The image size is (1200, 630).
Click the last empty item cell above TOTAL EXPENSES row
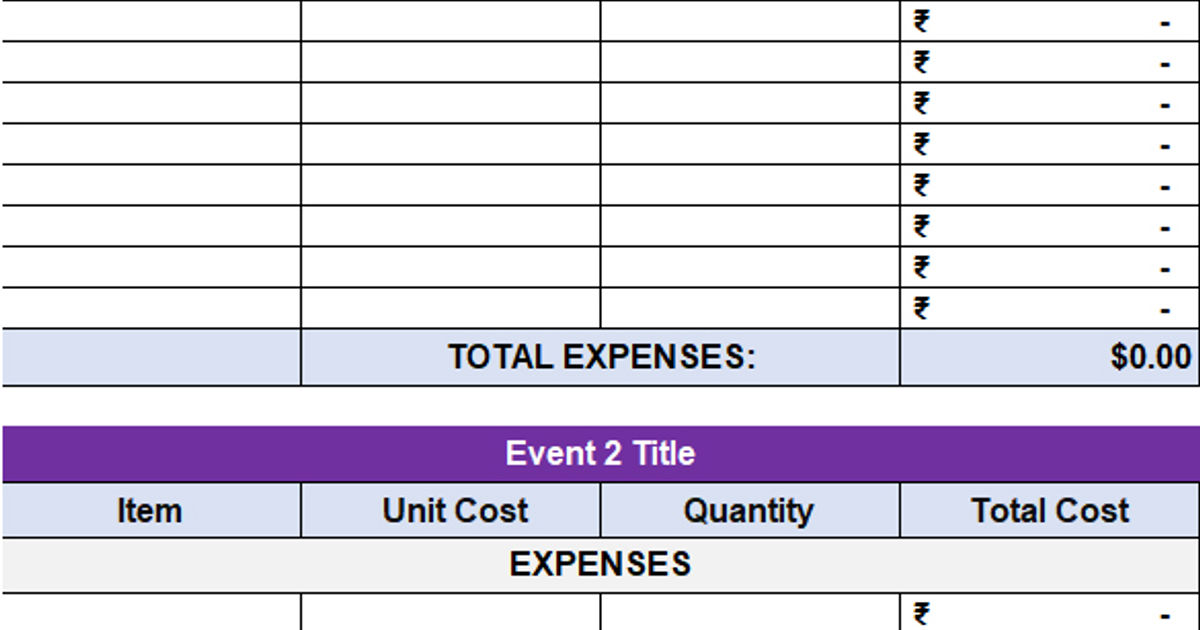151,309
